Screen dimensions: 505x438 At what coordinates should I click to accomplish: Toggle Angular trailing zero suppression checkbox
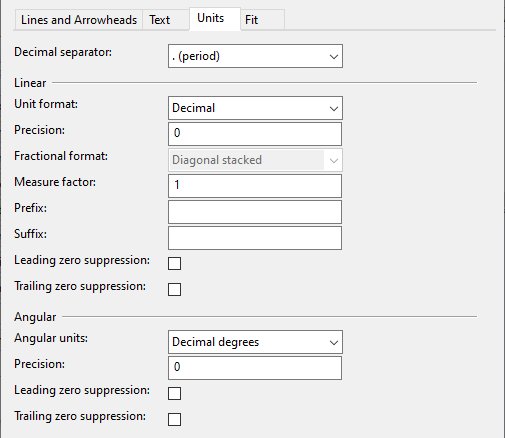[x=175, y=419]
